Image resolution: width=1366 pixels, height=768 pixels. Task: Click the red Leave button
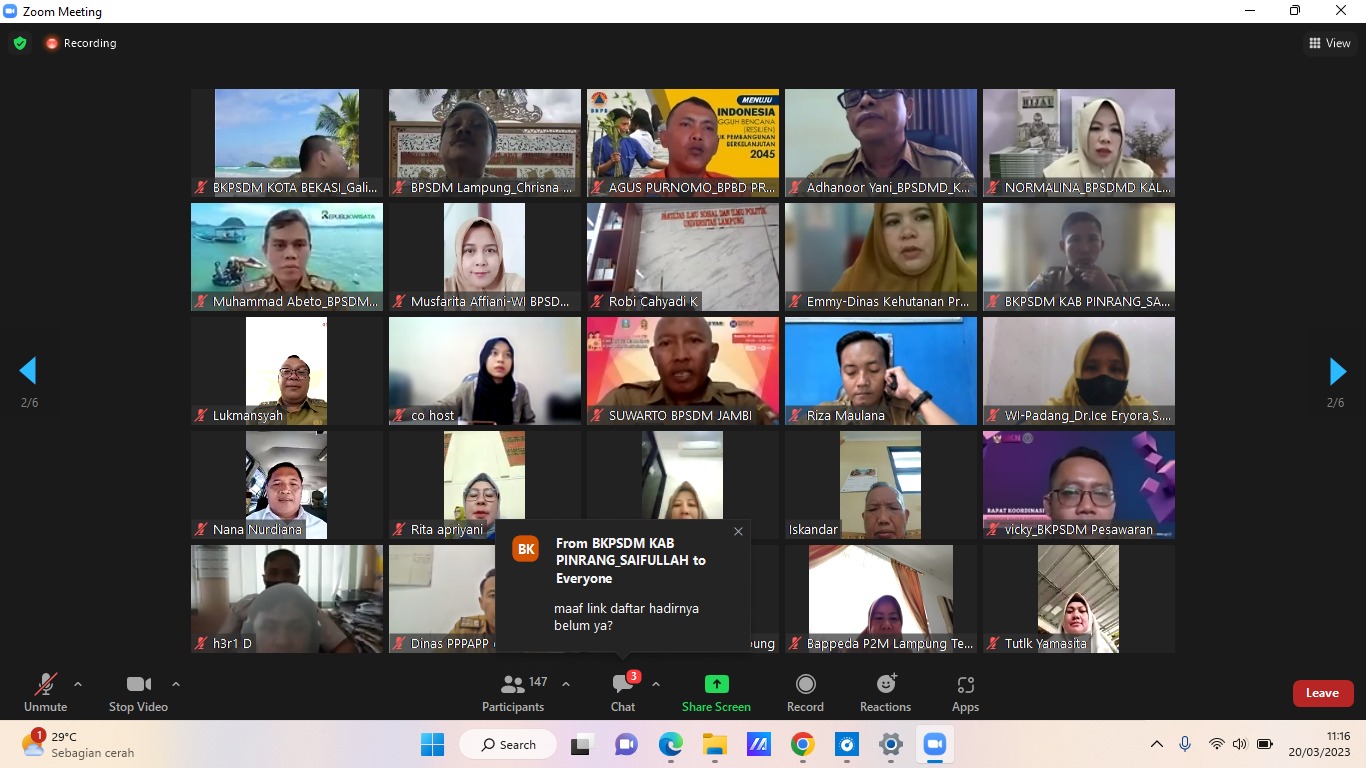tap(1322, 693)
